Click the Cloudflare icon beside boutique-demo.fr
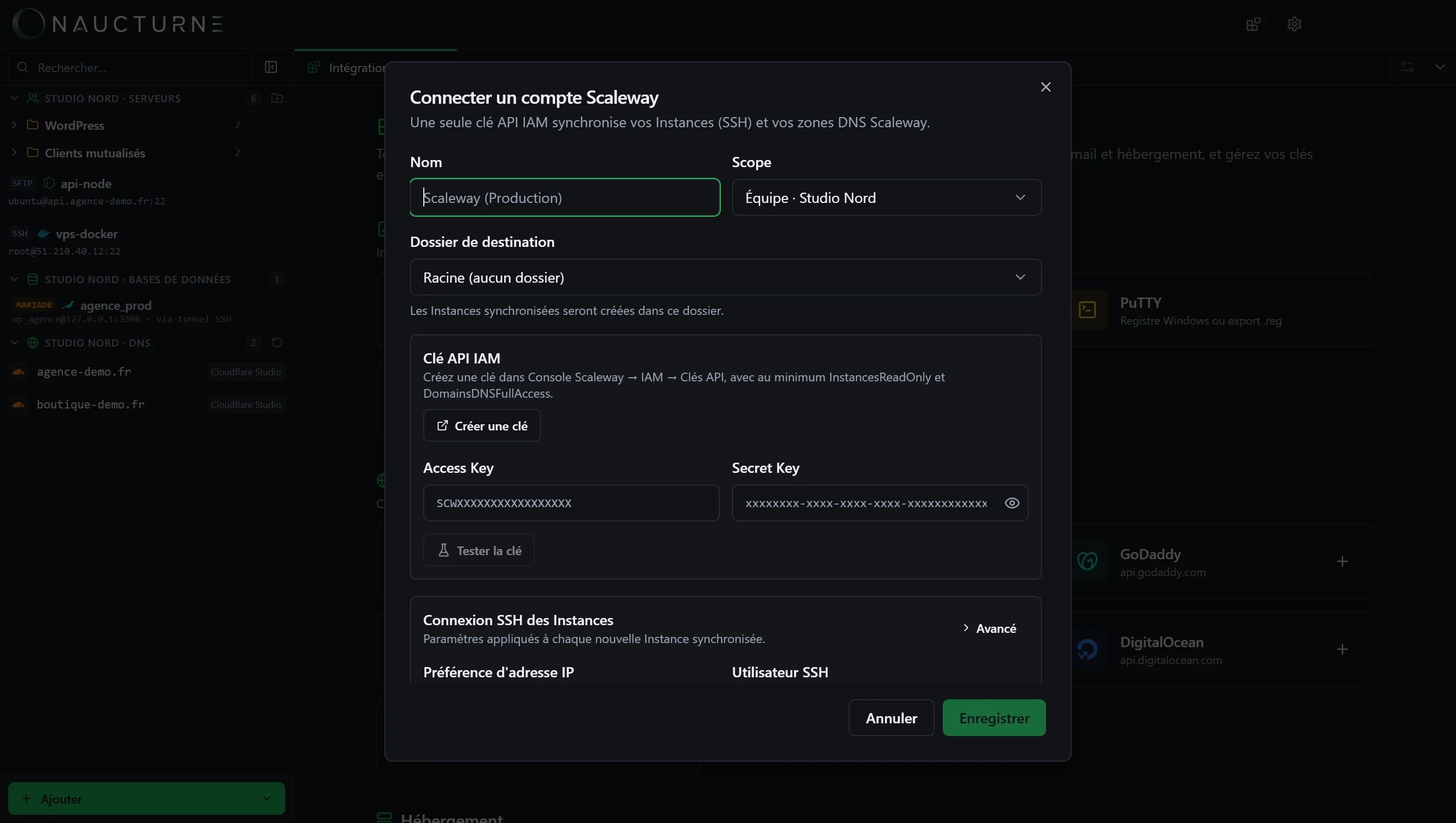Screen dimensions: 1456x823 18,405
